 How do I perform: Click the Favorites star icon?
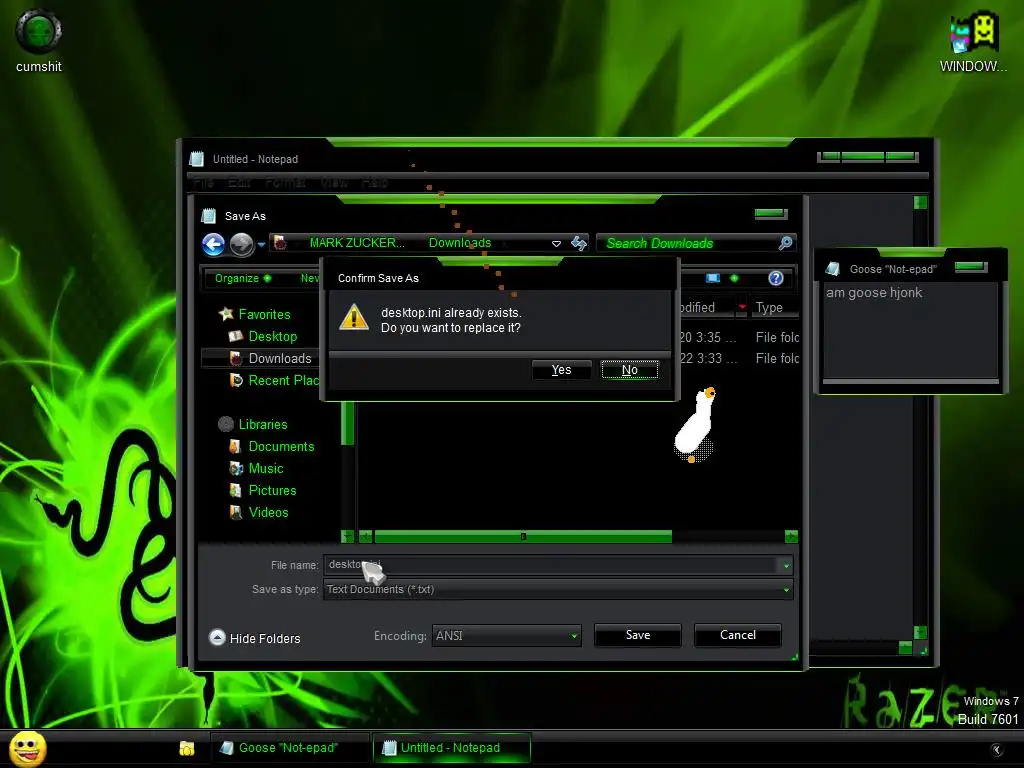pyautogui.click(x=226, y=314)
